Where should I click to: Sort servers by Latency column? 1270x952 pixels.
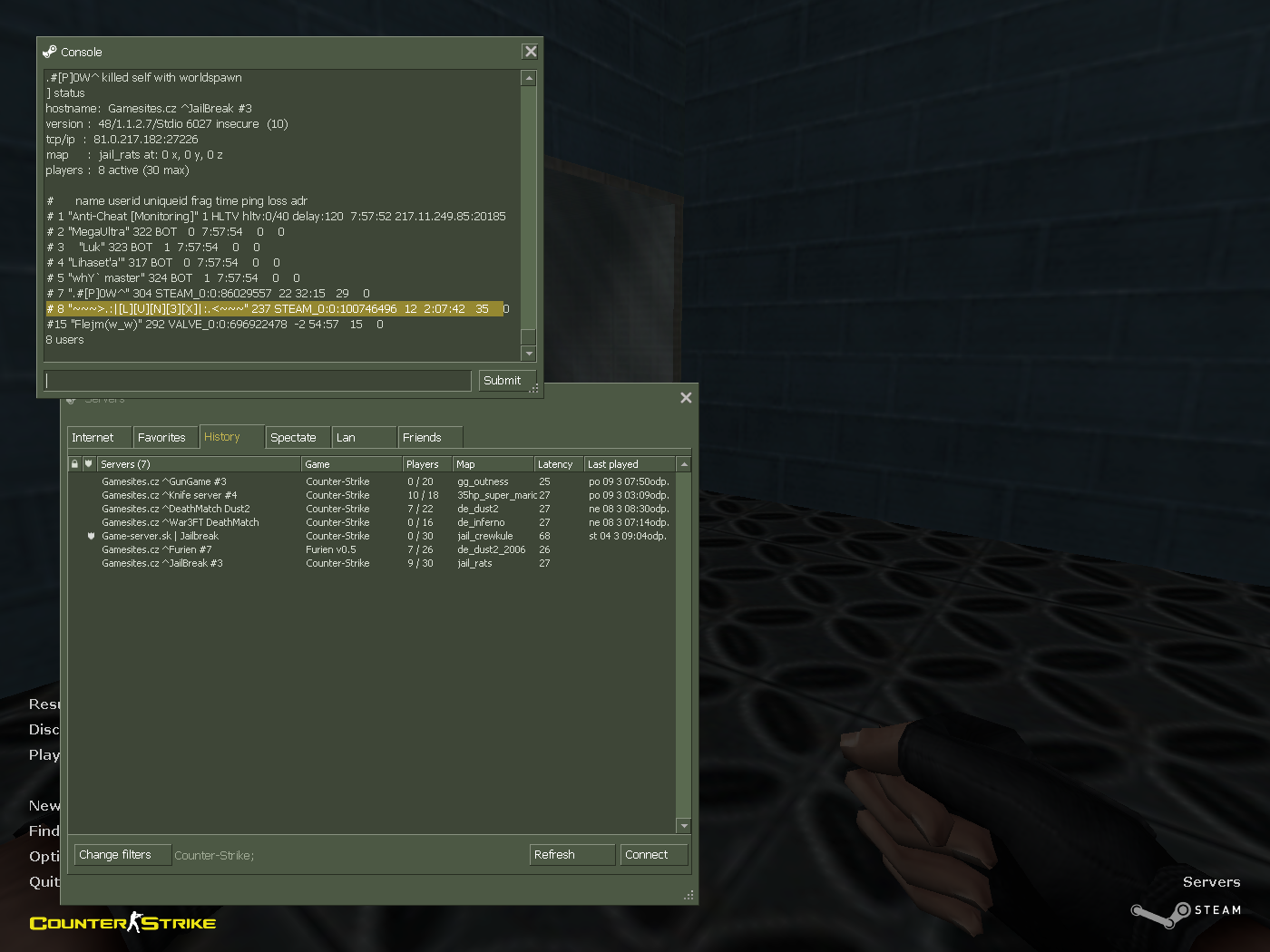[x=556, y=464]
